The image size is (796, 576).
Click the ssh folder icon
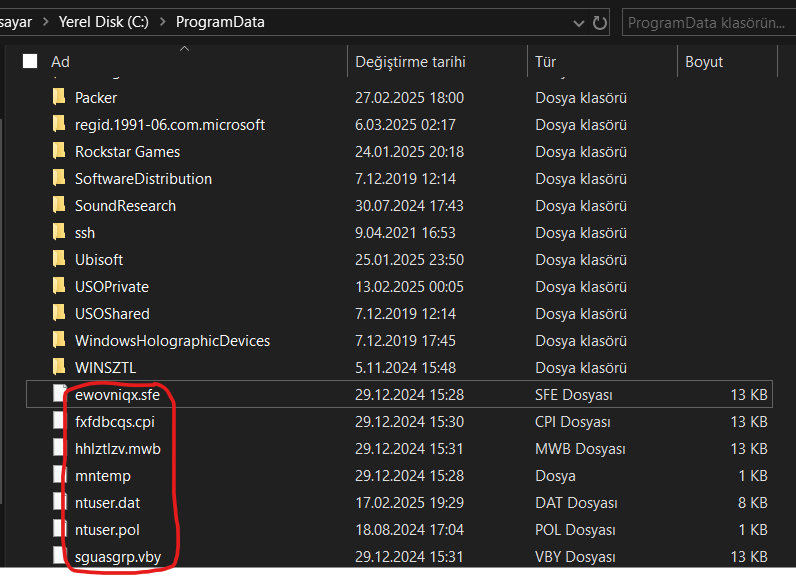[59, 231]
